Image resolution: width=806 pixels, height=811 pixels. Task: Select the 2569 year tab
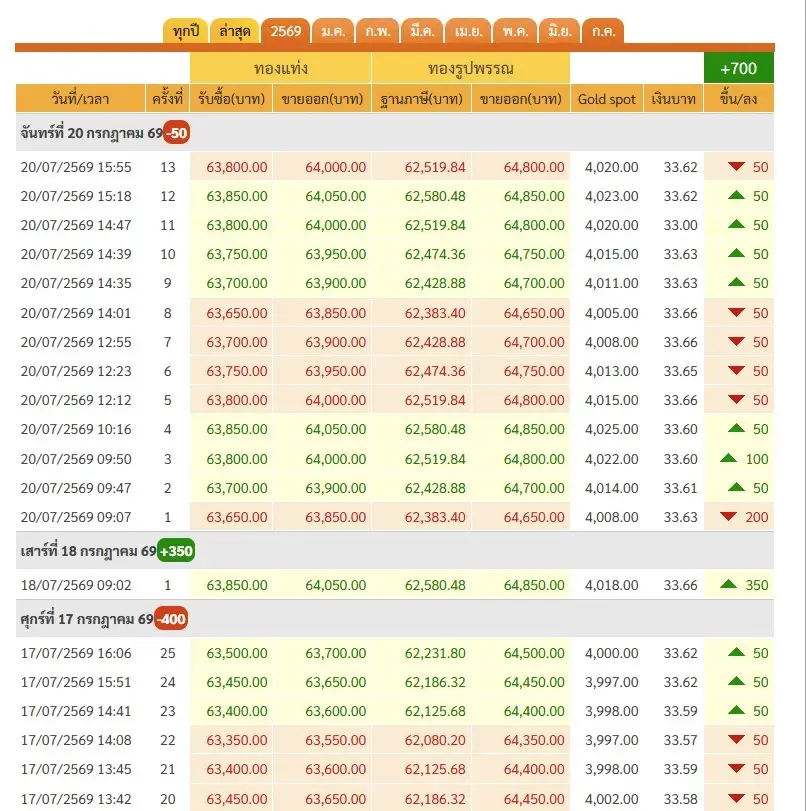286,31
